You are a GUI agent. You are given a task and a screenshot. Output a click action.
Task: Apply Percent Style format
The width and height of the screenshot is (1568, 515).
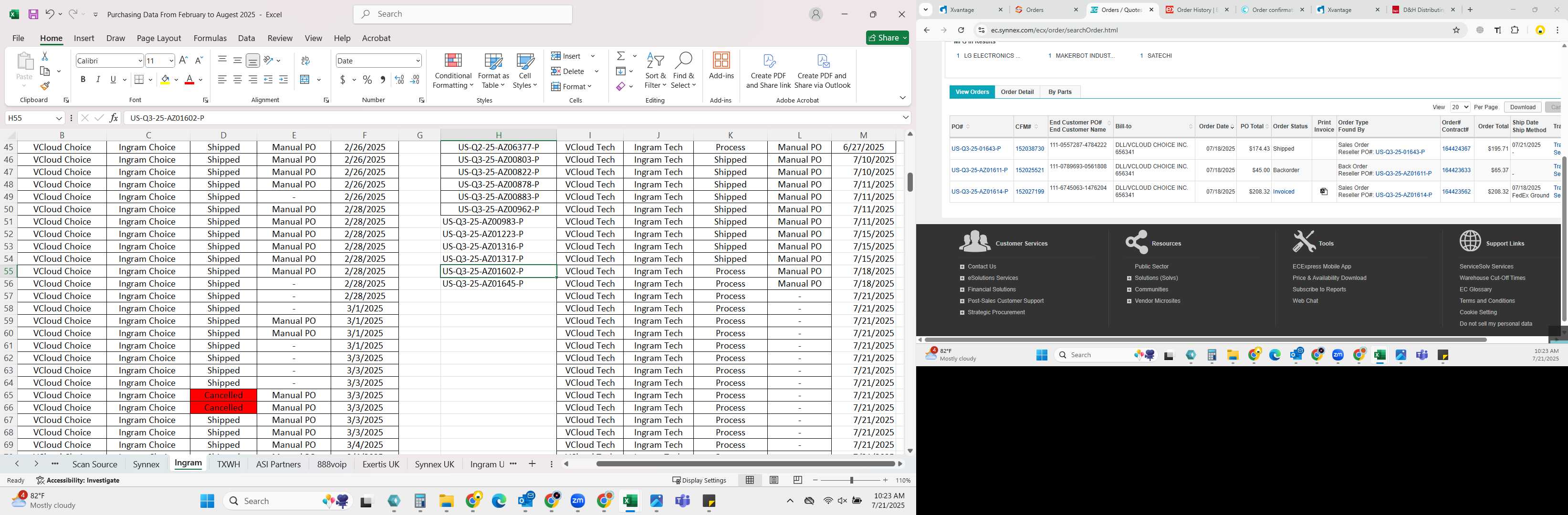(367, 80)
